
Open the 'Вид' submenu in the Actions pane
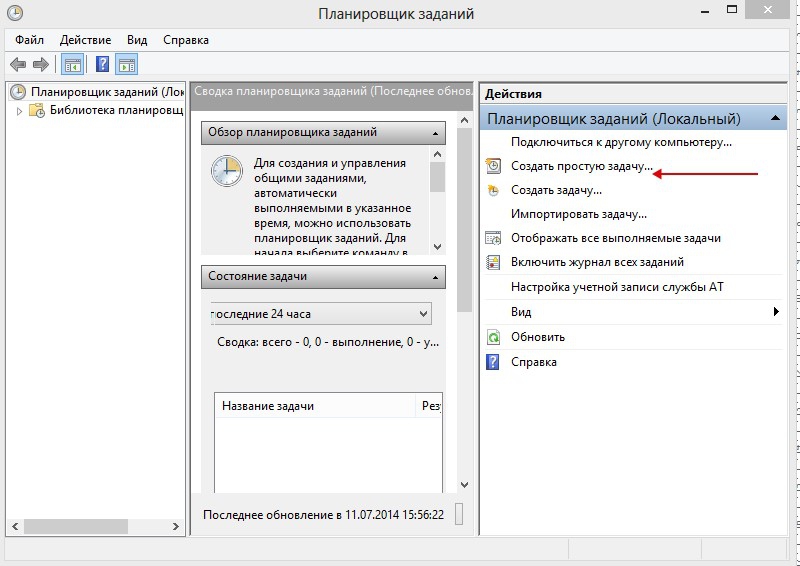tap(775, 312)
